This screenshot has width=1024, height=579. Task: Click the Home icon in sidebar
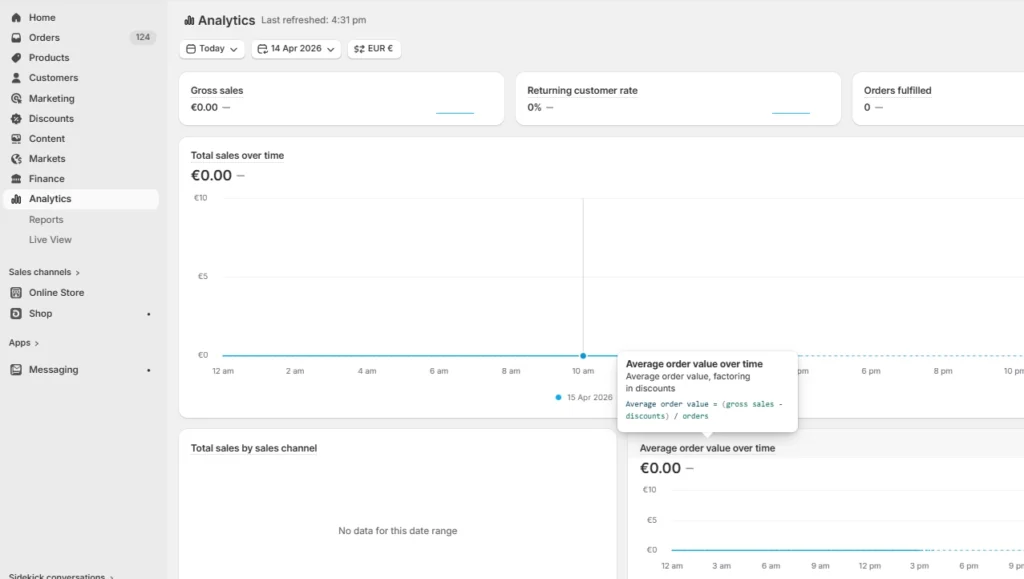[x=16, y=18]
